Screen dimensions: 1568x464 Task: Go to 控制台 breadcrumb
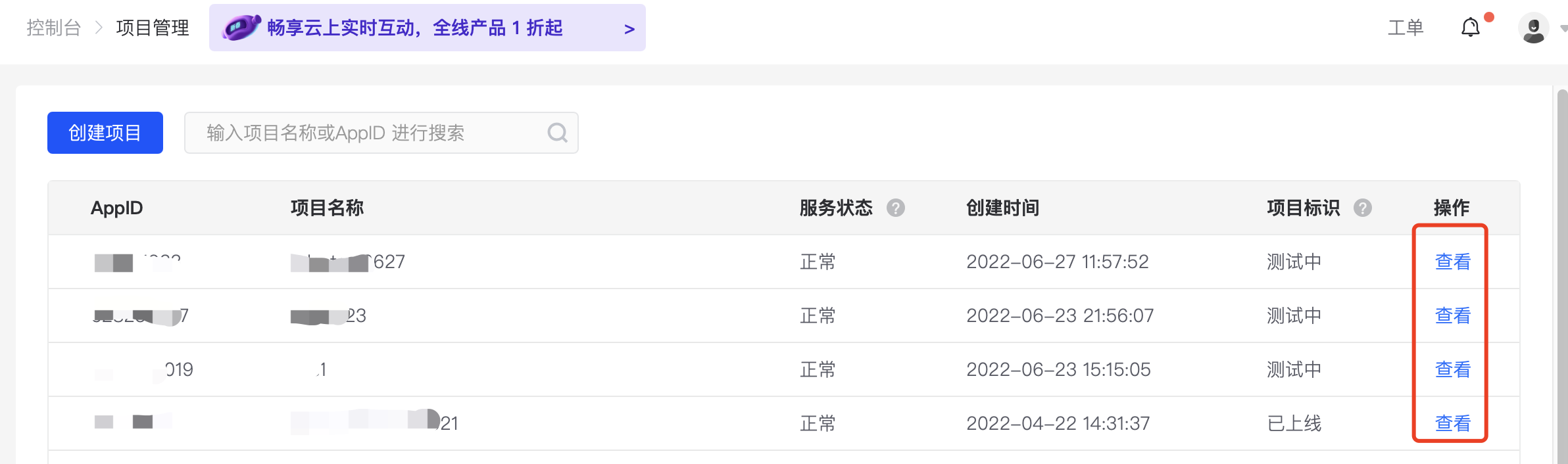click(53, 28)
